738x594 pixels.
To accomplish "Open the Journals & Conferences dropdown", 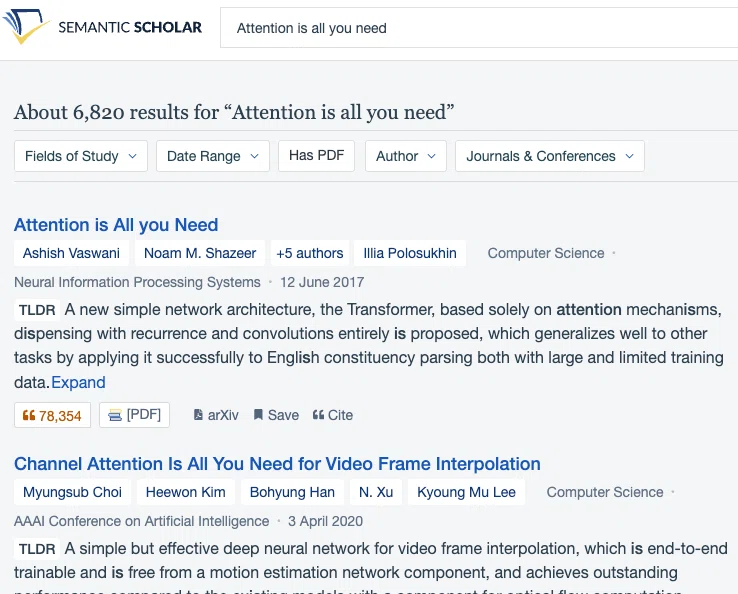I will point(550,156).
